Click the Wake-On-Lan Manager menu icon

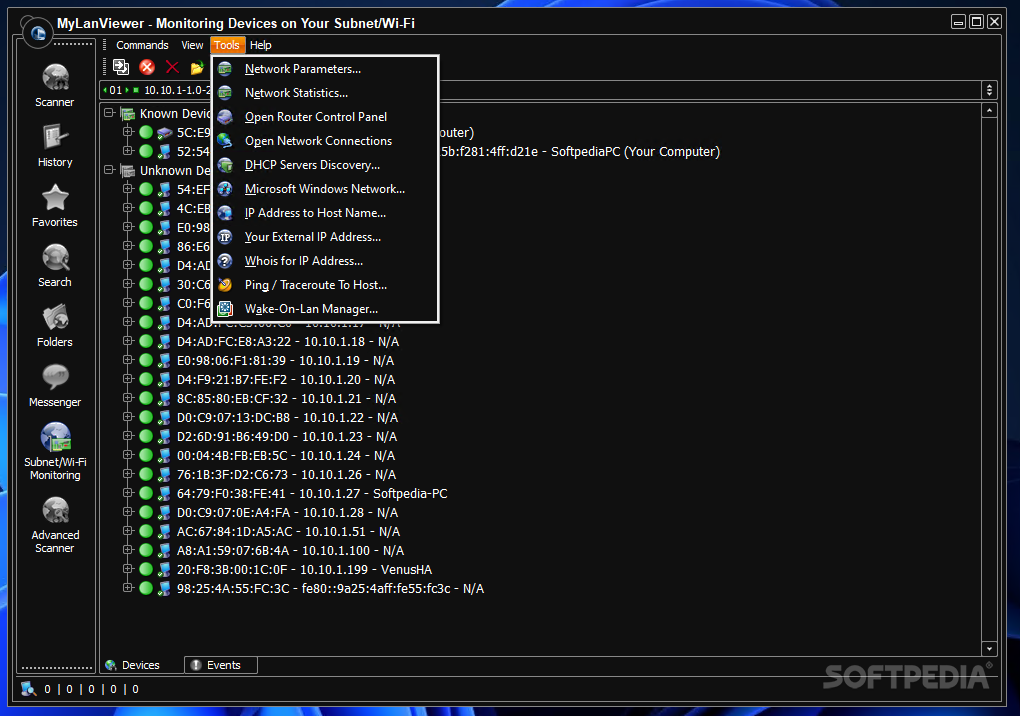coord(225,309)
